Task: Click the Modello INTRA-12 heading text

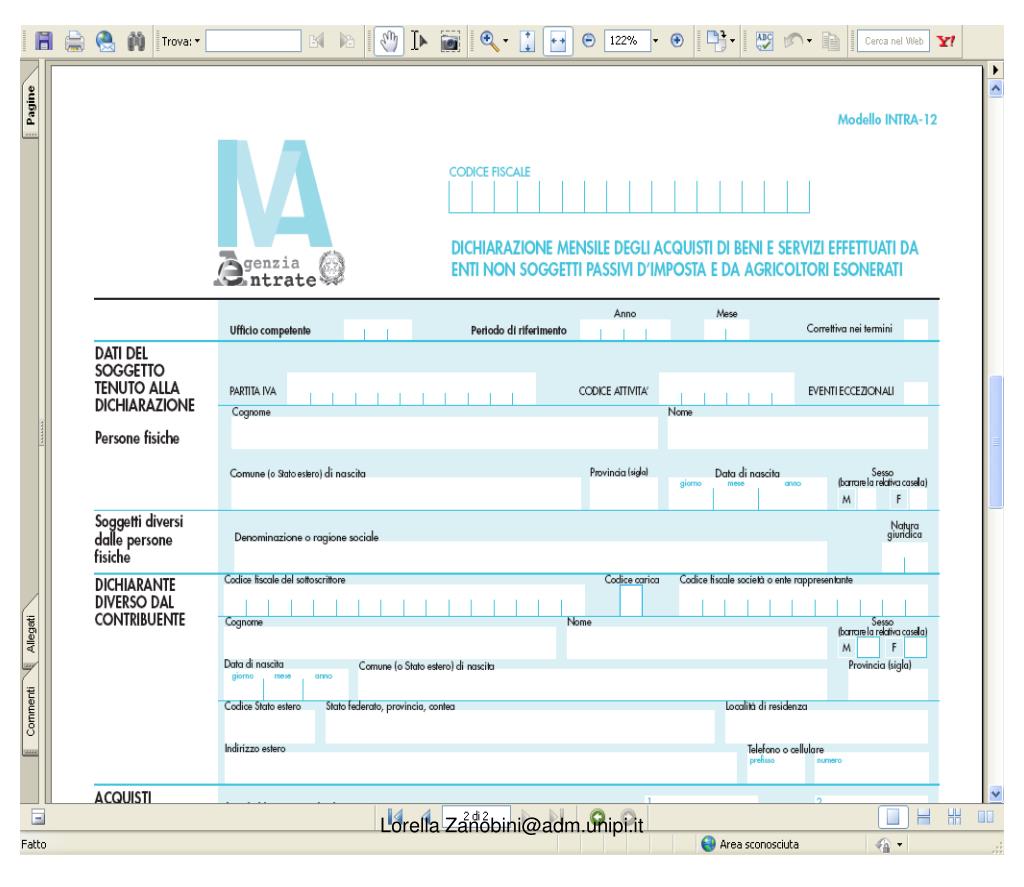Action: click(x=887, y=120)
